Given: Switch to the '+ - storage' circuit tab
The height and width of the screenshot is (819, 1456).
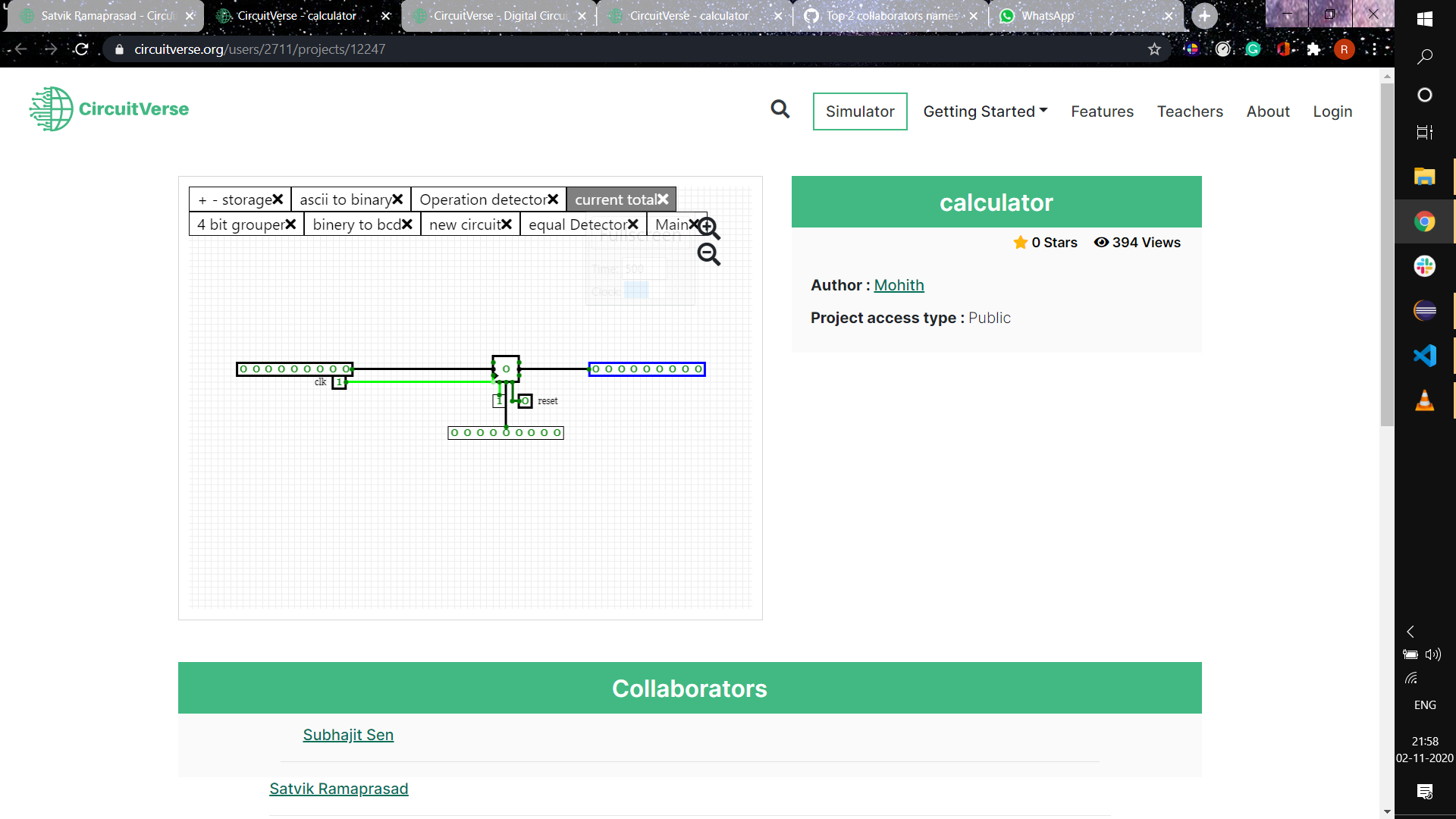Looking at the screenshot, I should (x=234, y=199).
